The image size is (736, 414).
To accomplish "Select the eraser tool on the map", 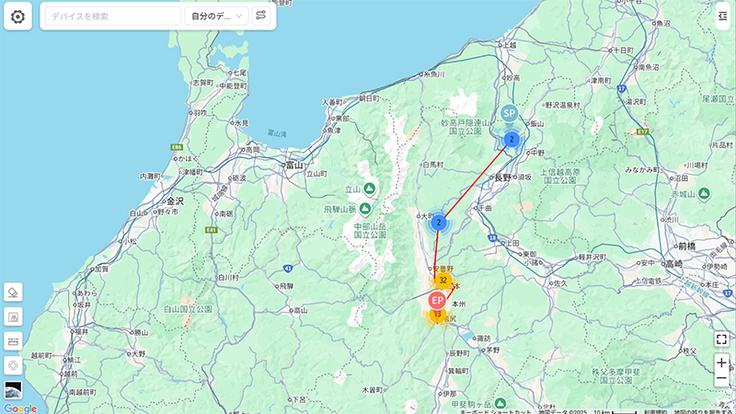I will click(x=13, y=292).
